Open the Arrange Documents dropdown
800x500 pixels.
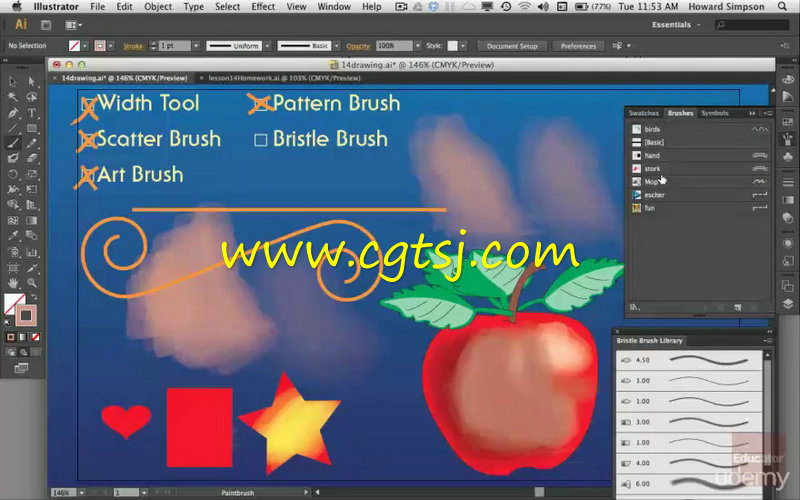coord(74,24)
